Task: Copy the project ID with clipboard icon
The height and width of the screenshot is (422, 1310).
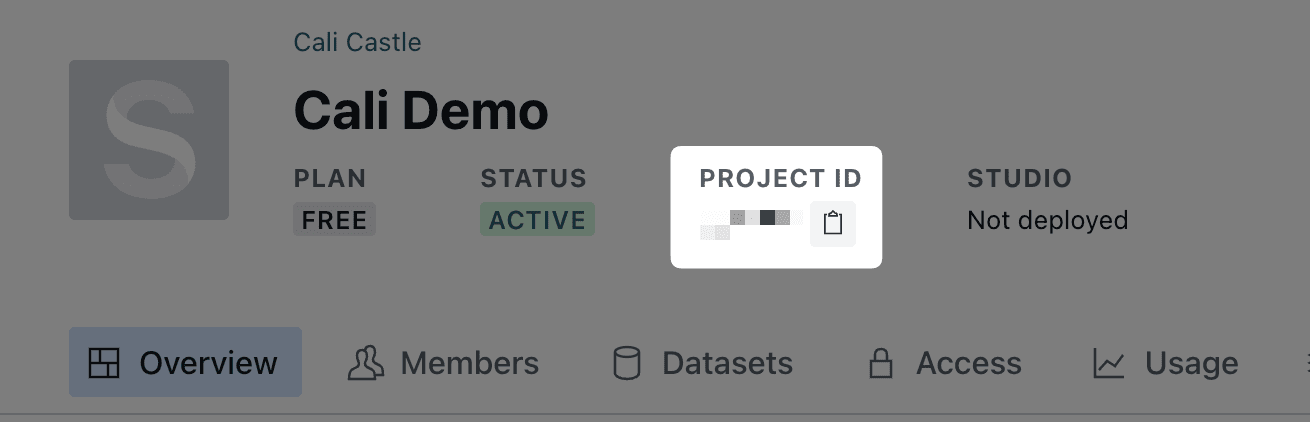Action: [x=832, y=222]
